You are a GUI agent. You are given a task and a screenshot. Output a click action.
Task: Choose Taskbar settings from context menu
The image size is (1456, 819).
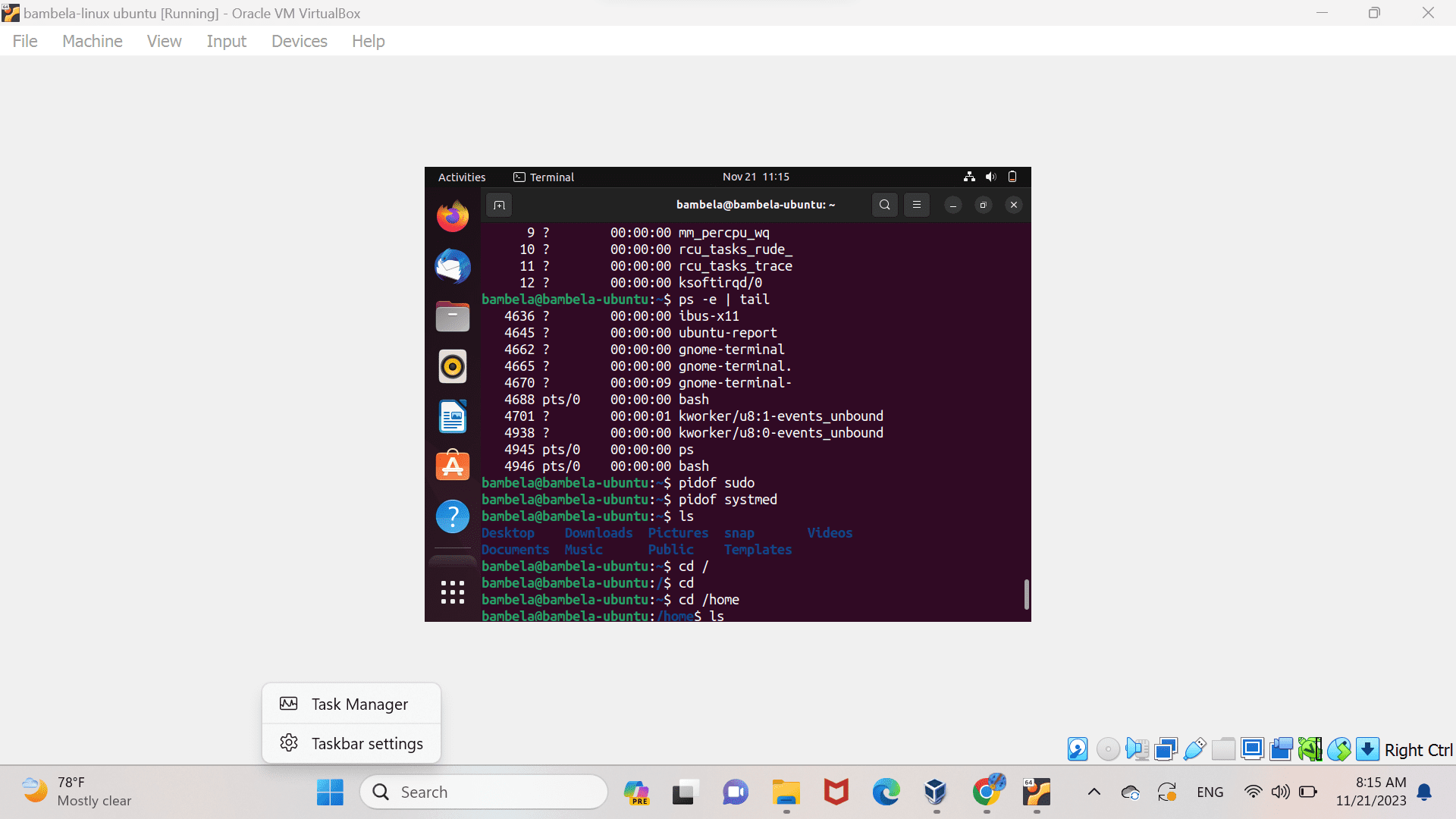(x=351, y=743)
